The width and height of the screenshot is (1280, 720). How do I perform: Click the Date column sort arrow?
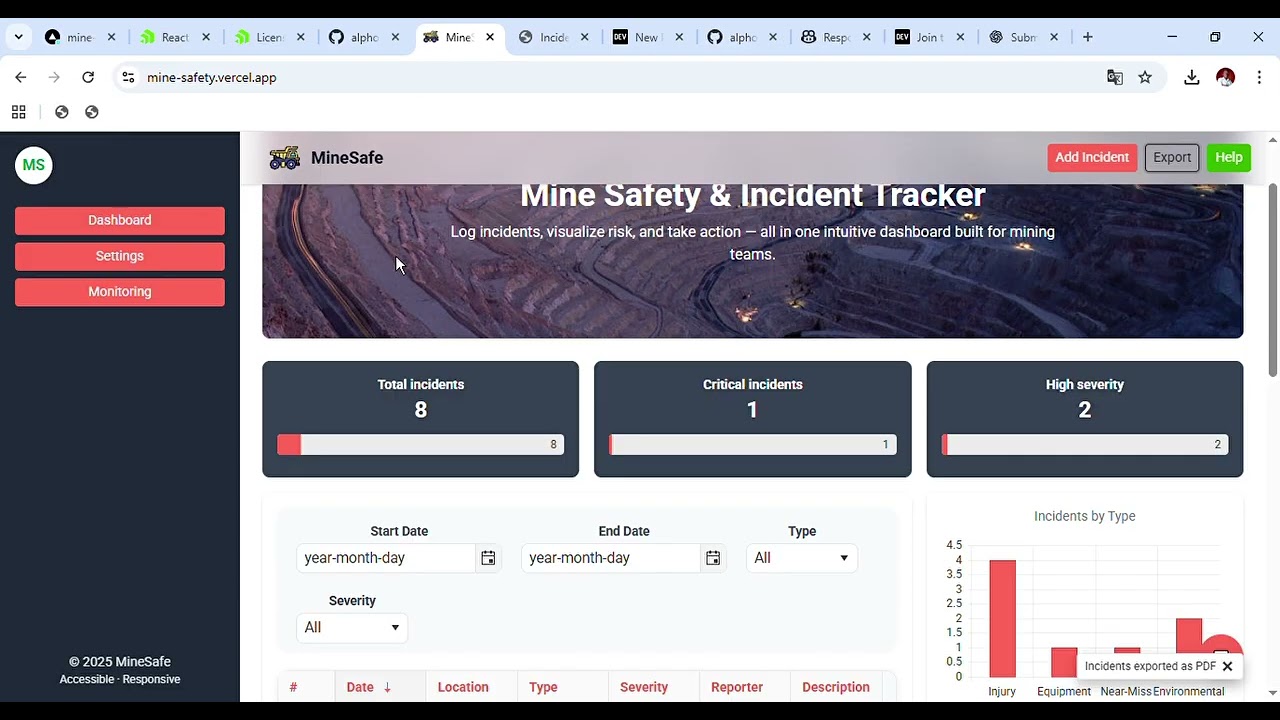tap(387, 687)
